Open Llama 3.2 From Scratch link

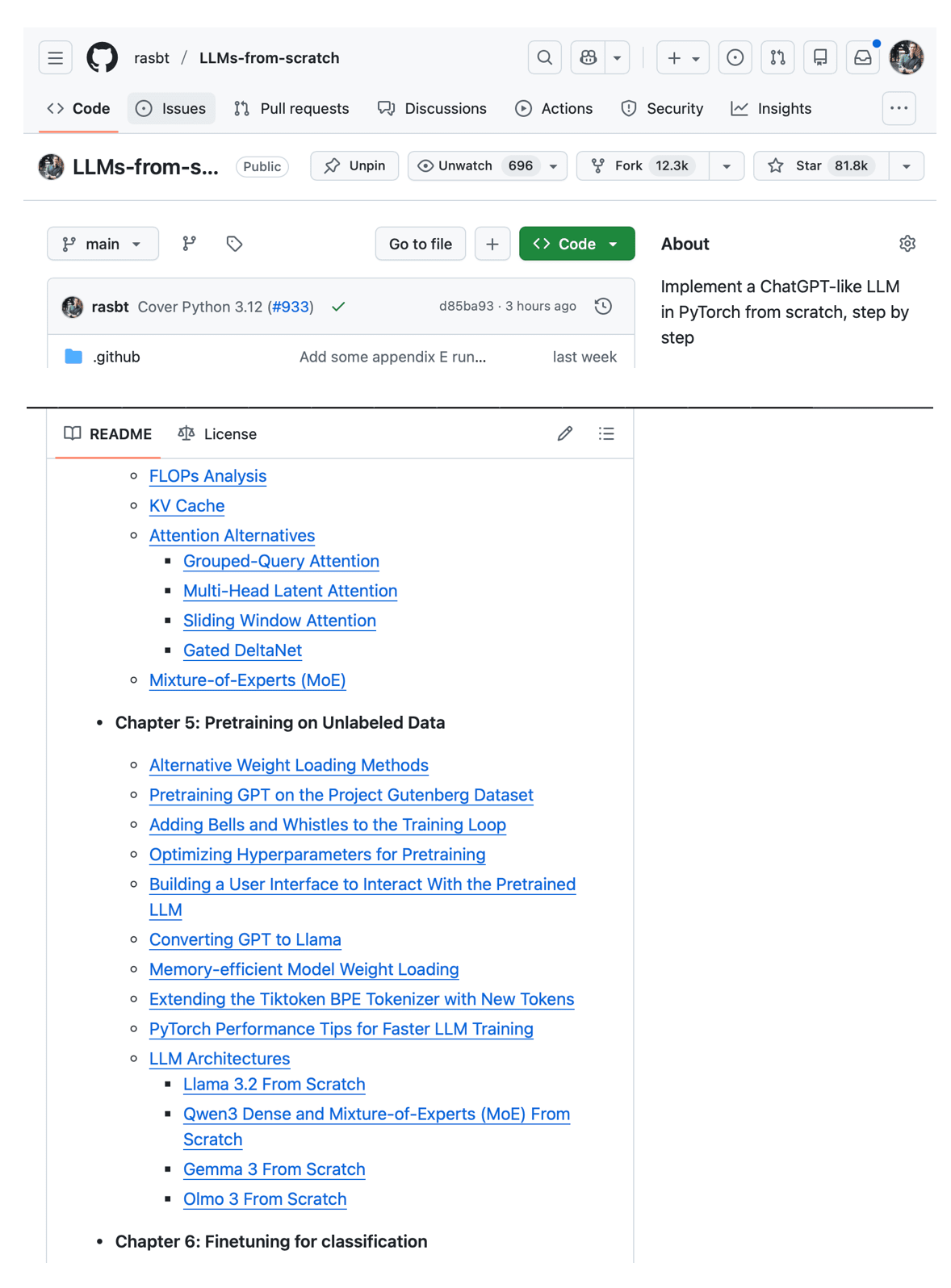pyautogui.click(x=274, y=1085)
